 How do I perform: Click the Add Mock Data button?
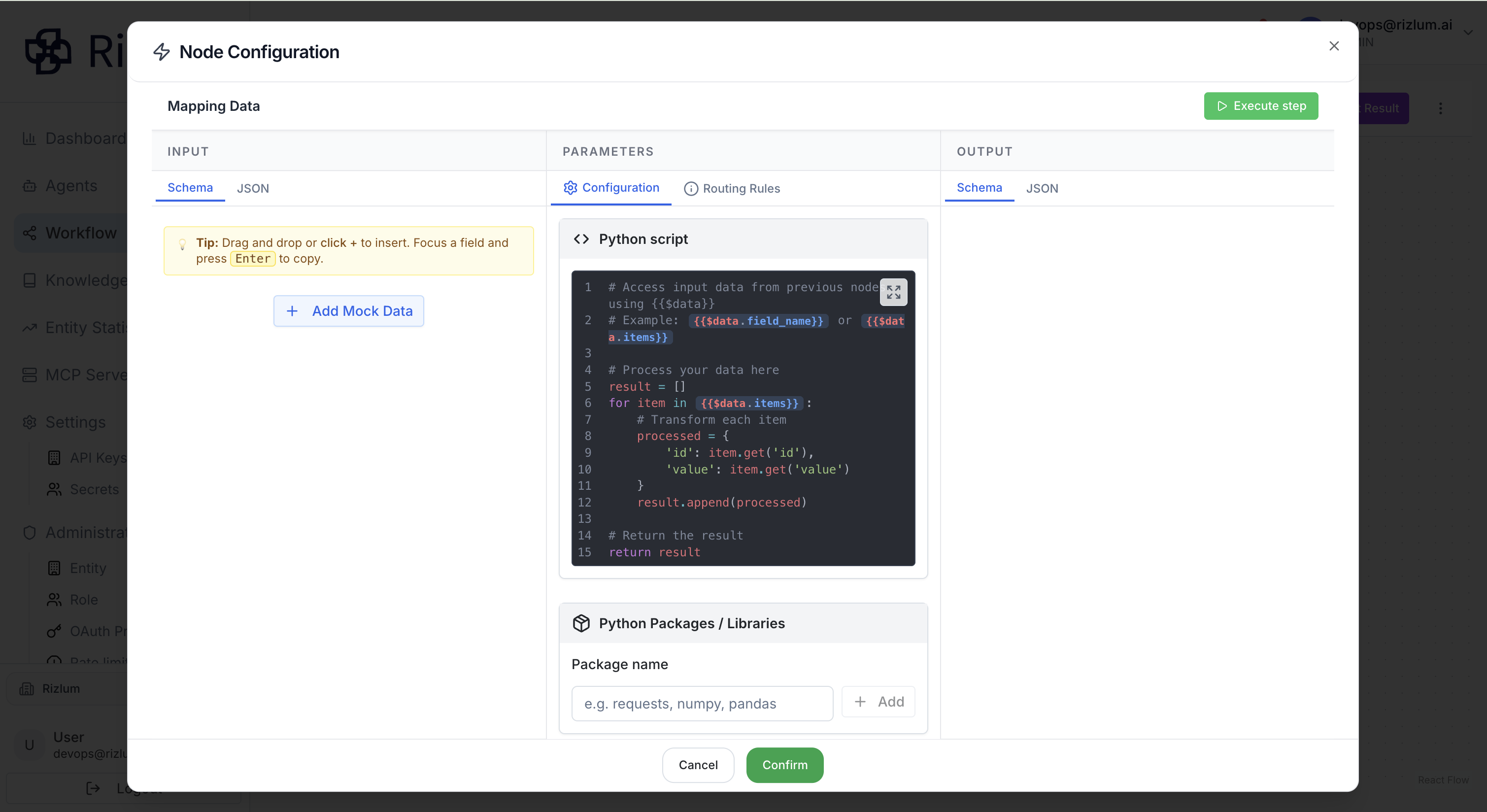[x=349, y=311]
